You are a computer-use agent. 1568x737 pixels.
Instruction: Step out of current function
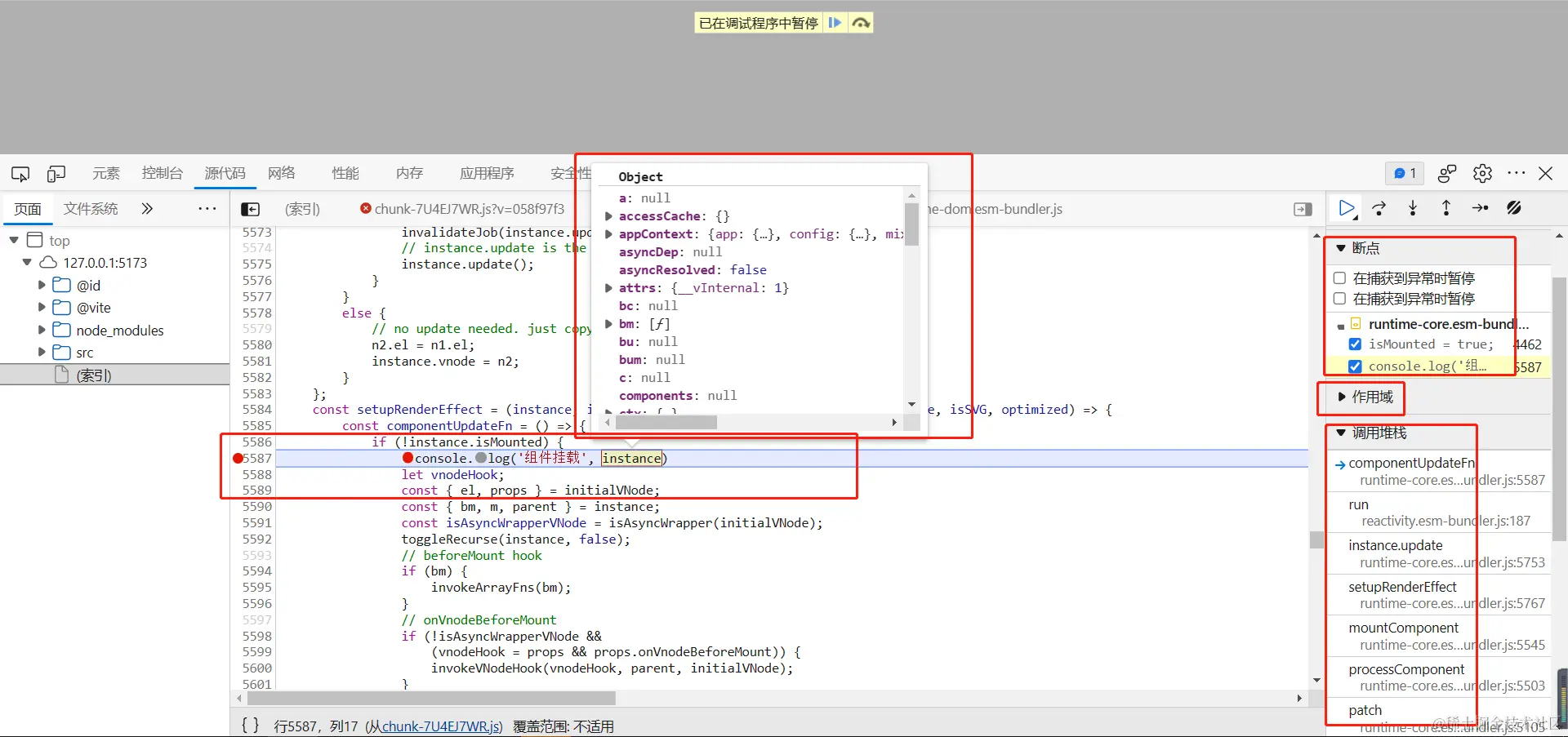pyautogui.click(x=1446, y=209)
